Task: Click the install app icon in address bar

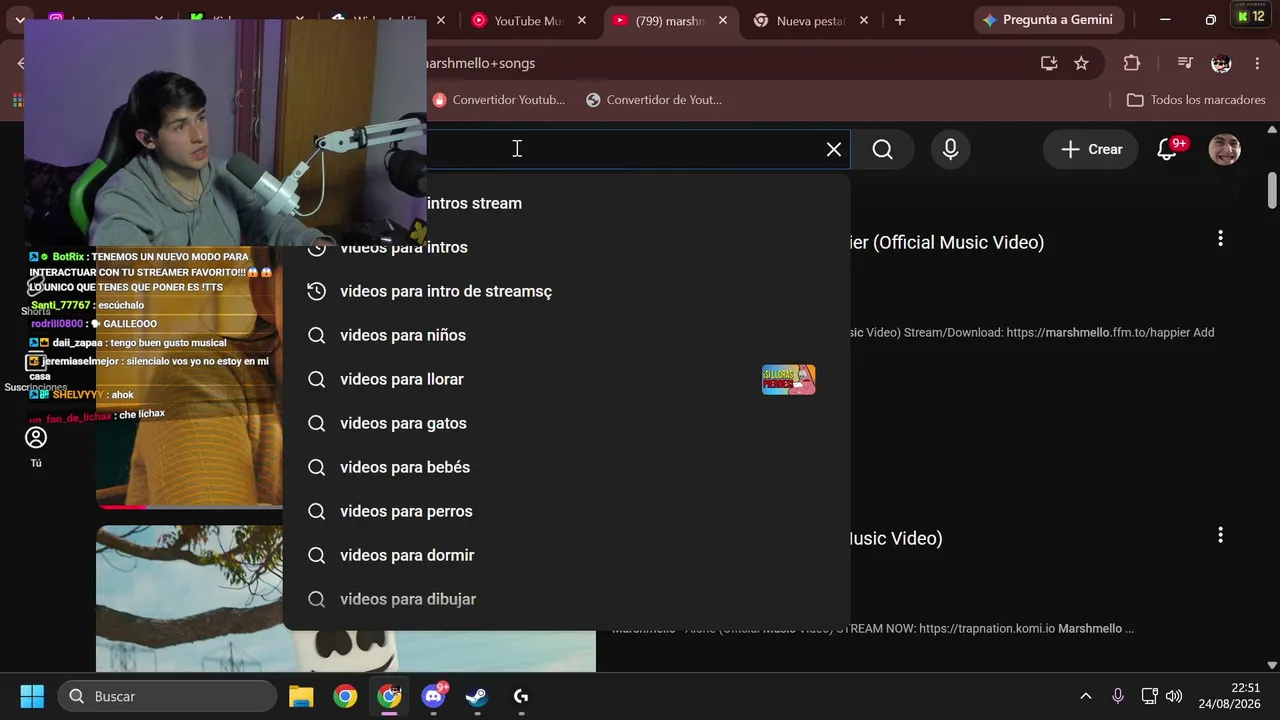Action: pos(1049,63)
